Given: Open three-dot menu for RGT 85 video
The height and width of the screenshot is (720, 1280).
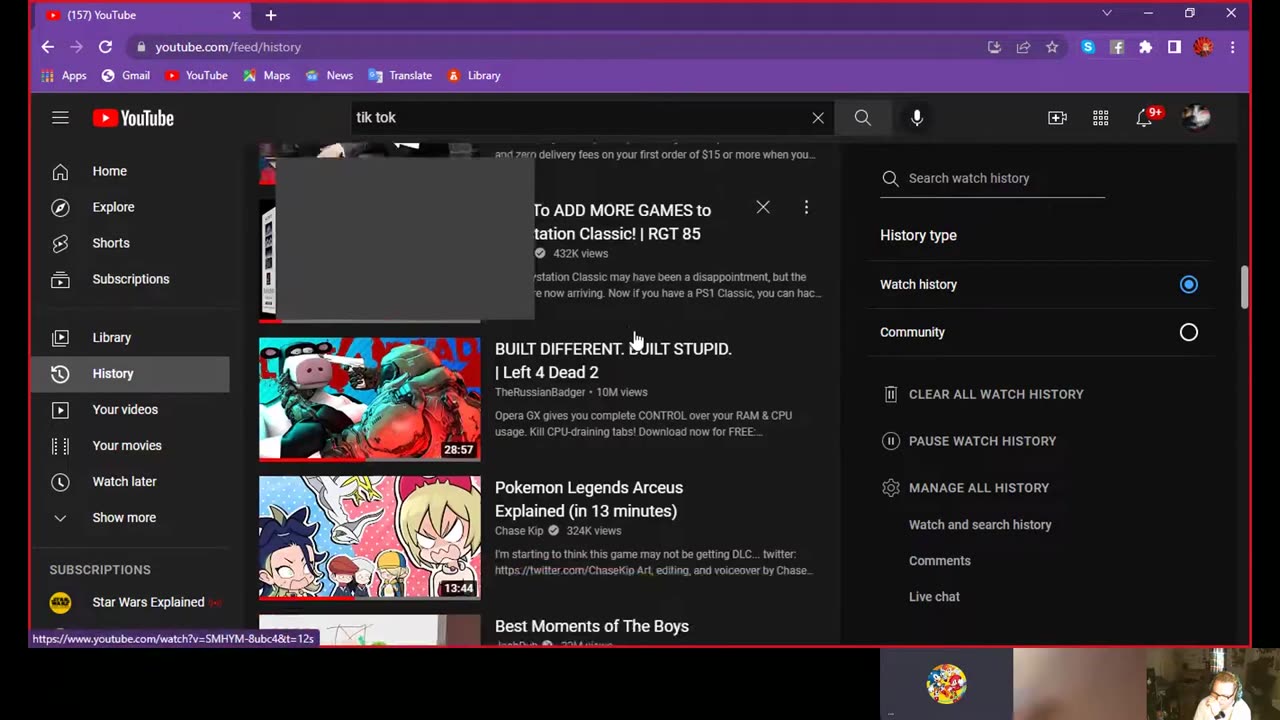Looking at the screenshot, I should tap(806, 207).
